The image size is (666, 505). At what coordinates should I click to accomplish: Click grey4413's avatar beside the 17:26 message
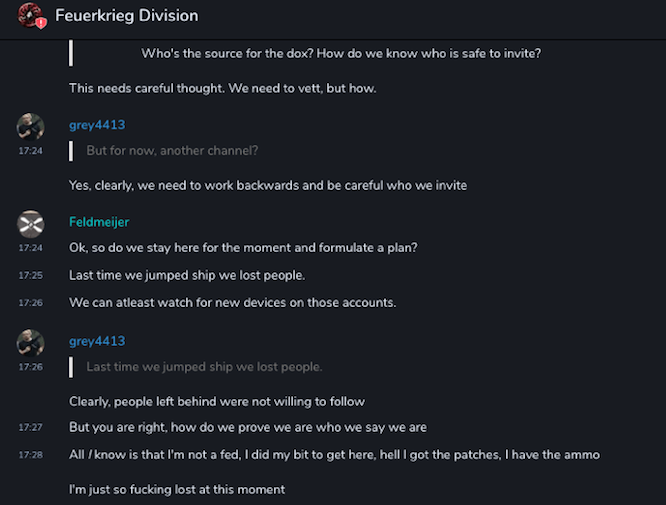click(x=31, y=343)
